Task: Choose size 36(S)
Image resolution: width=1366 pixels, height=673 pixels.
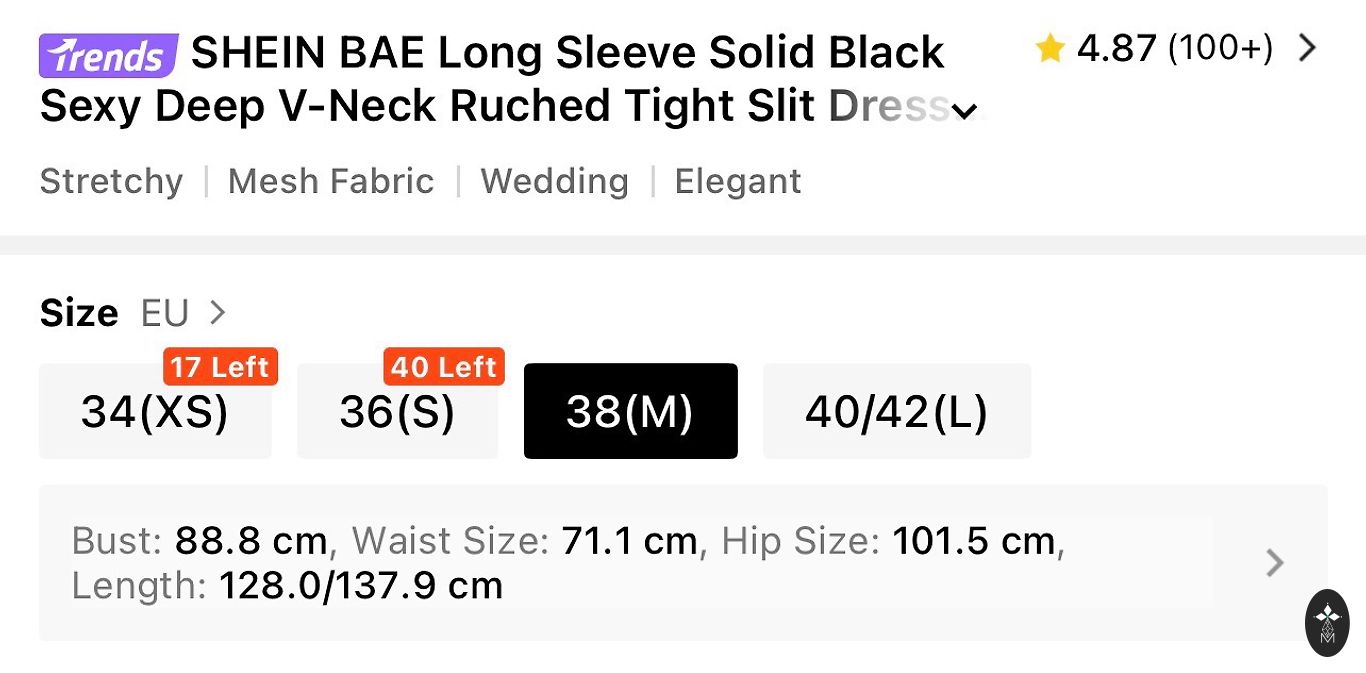Action: (397, 411)
